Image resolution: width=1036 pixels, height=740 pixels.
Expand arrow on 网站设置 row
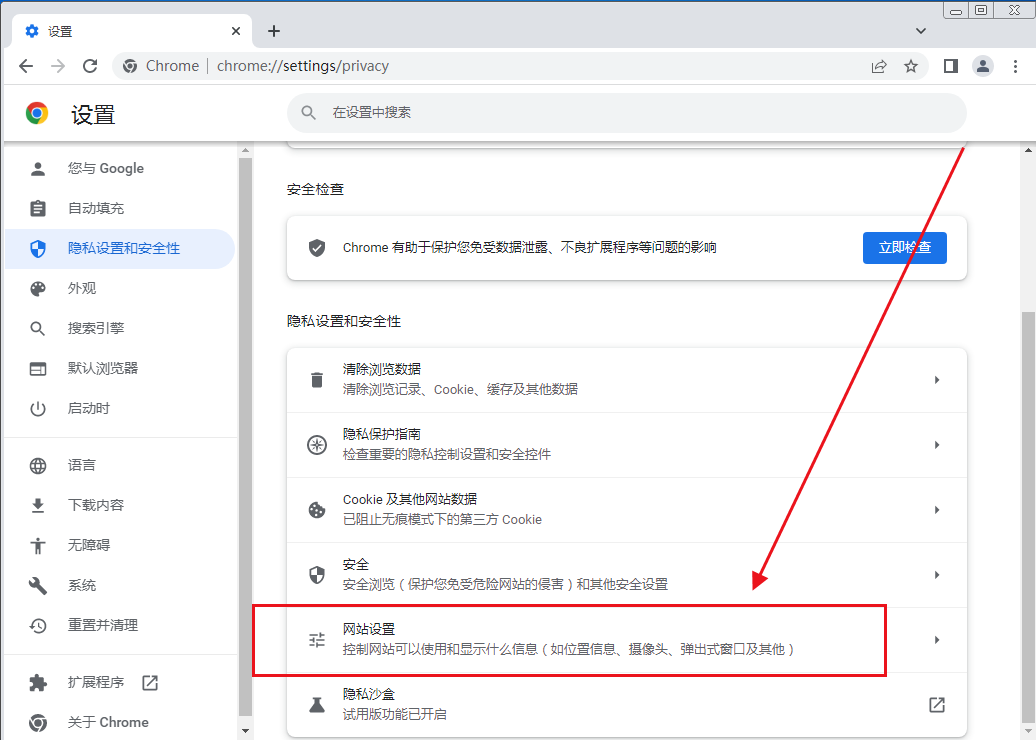[x=937, y=640]
